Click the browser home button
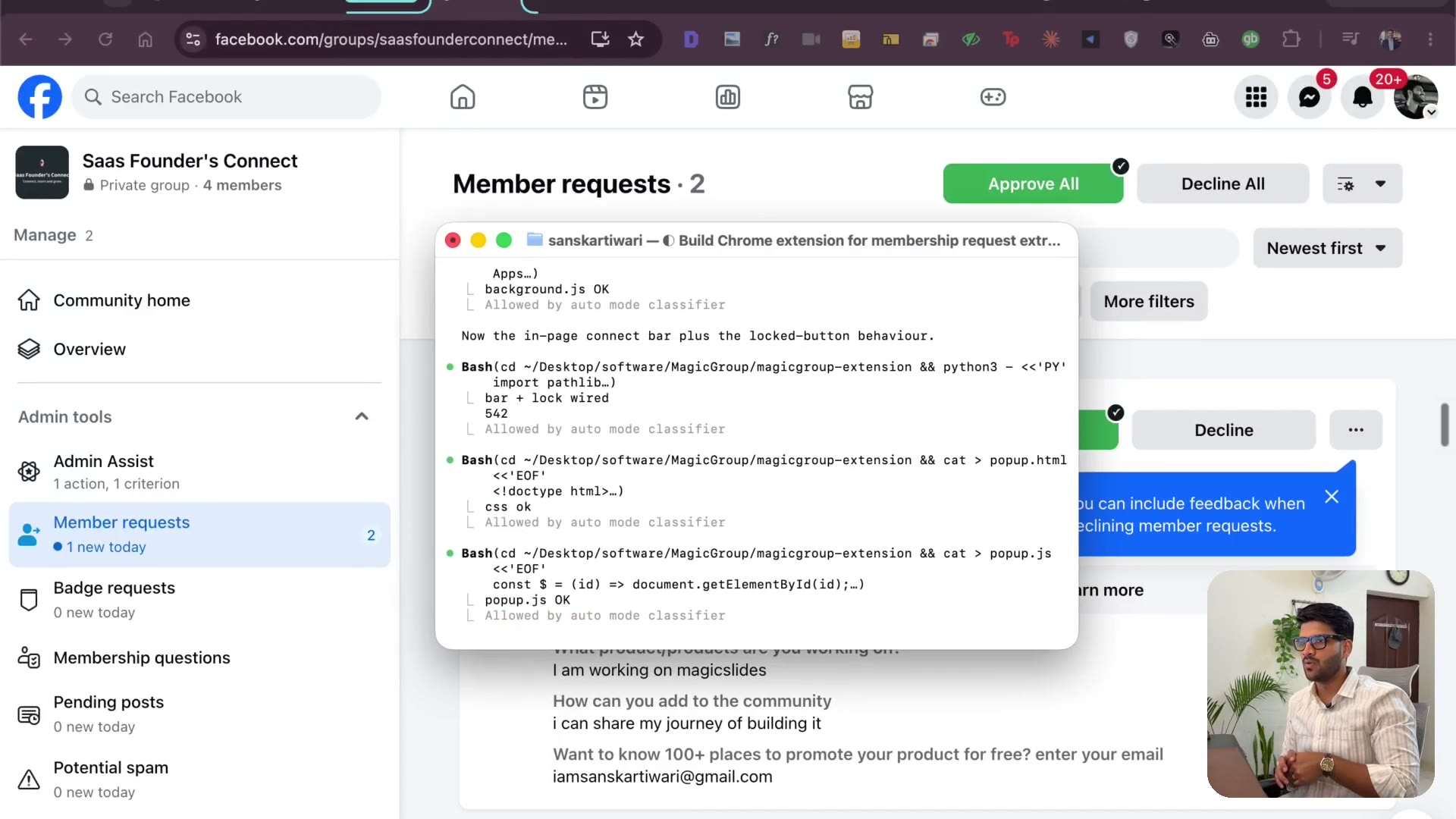1456x819 pixels. [146, 39]
